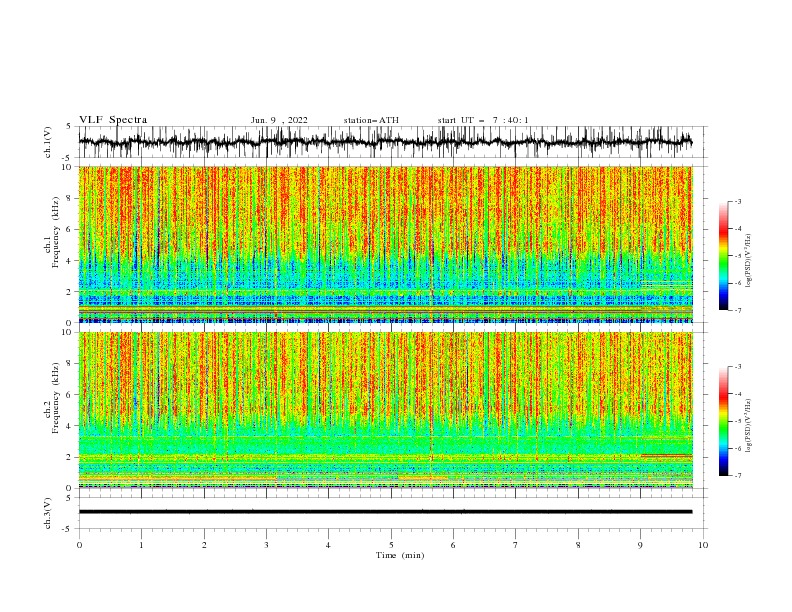Click time axis tick label "4"
792x612 pixels.
click(x=328, y=545)
